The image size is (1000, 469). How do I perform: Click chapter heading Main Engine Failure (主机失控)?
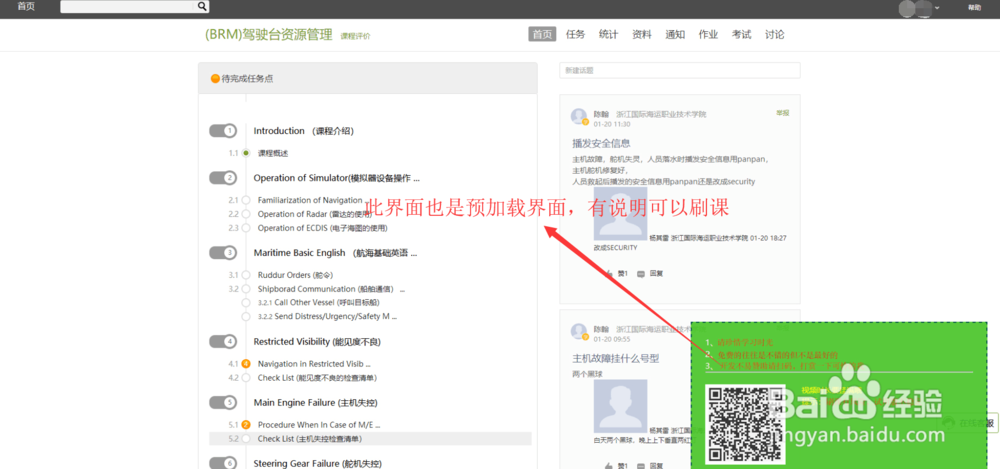click(x=317, y=403)
